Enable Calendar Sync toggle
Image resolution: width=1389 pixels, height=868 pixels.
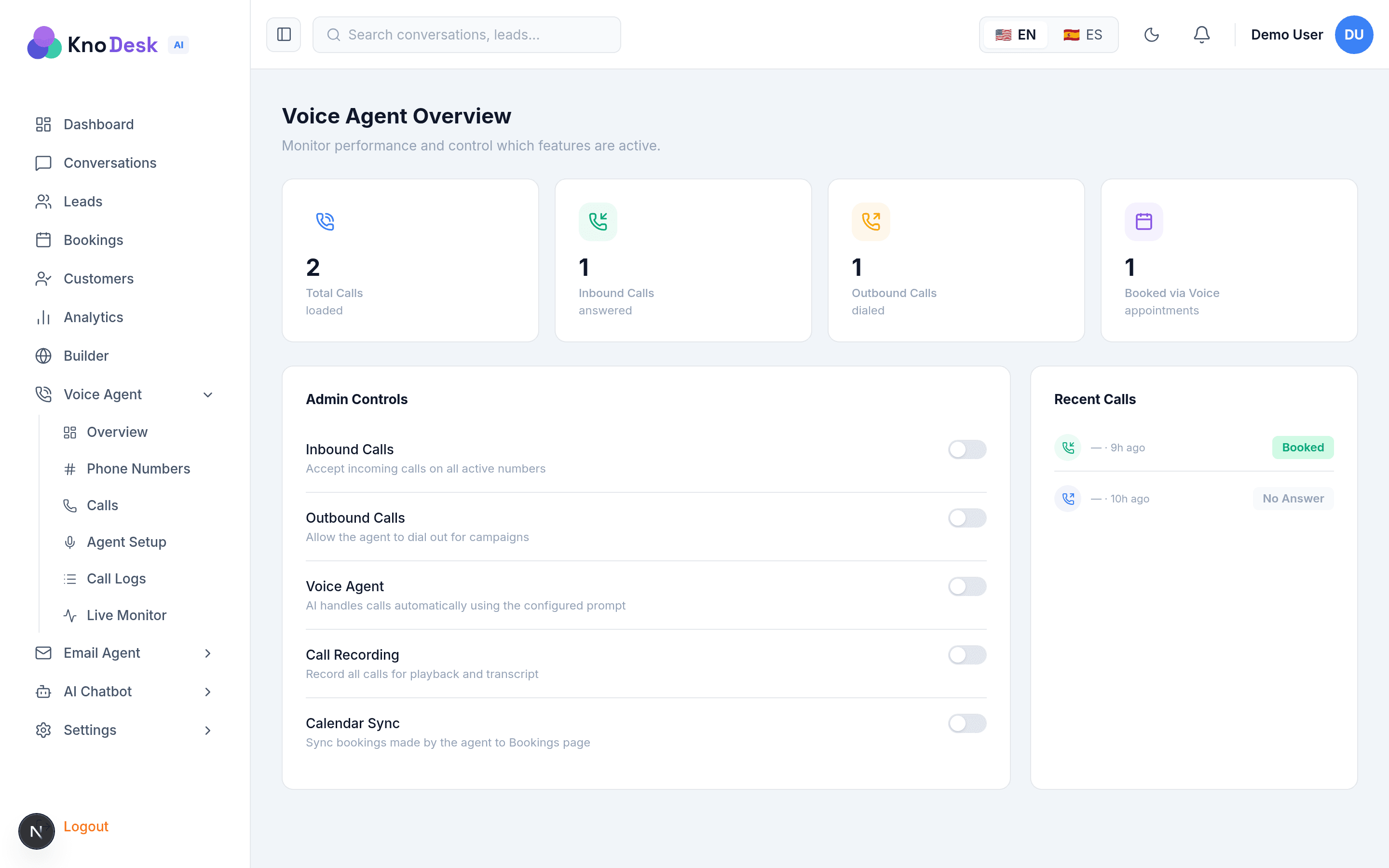tap(967, 723)
